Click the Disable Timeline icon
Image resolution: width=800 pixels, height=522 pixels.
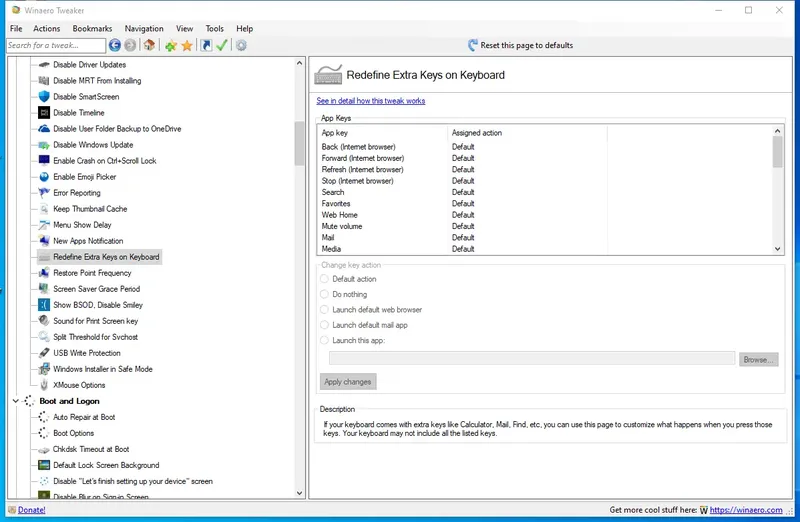pos(44,113)
